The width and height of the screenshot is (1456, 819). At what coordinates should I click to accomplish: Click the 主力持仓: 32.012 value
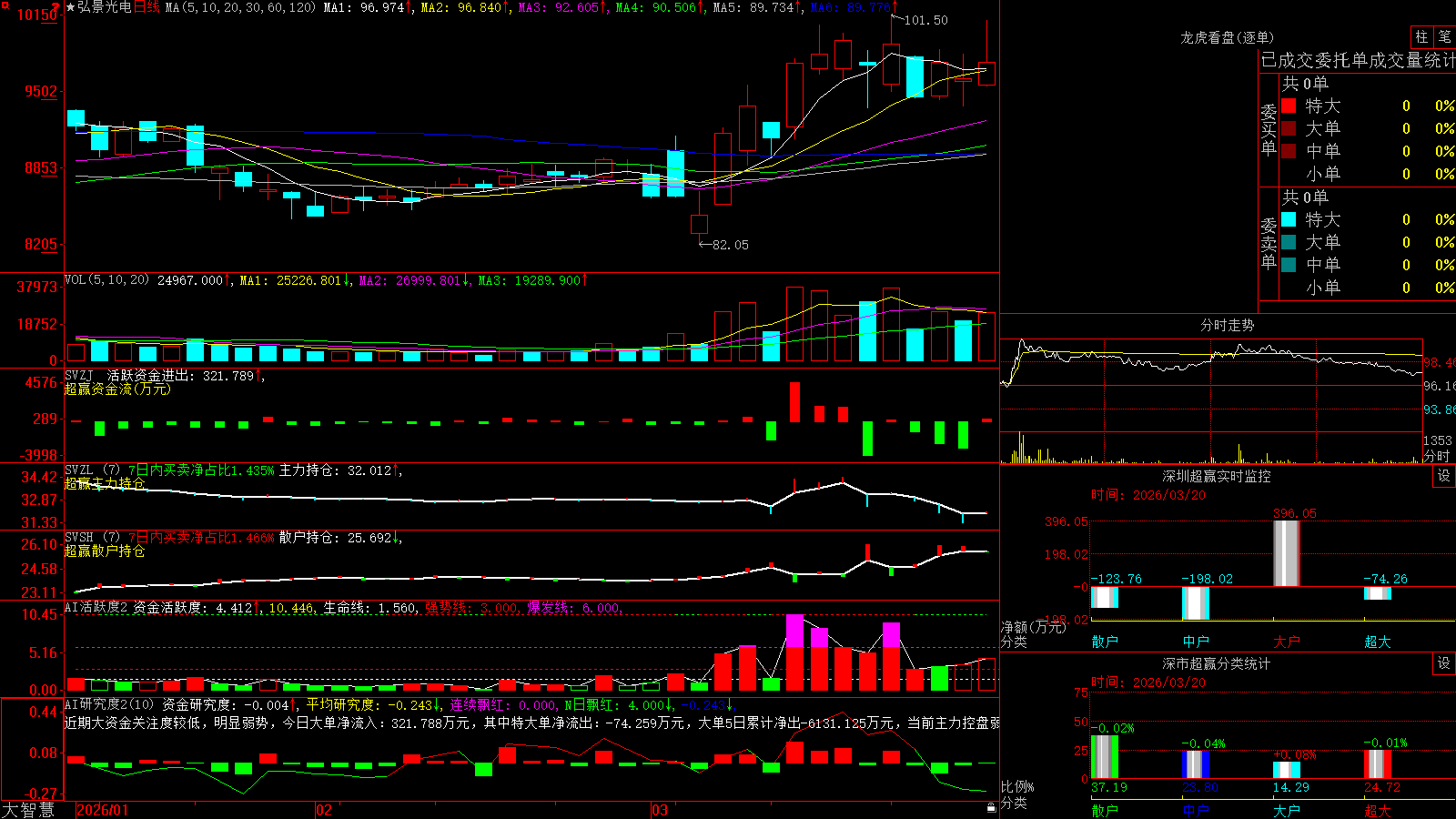click(x=335, y=470)
